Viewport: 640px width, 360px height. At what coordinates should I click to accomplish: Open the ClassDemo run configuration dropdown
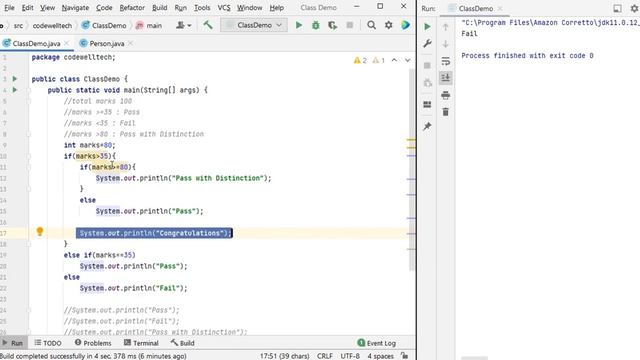tap(254, 25)
